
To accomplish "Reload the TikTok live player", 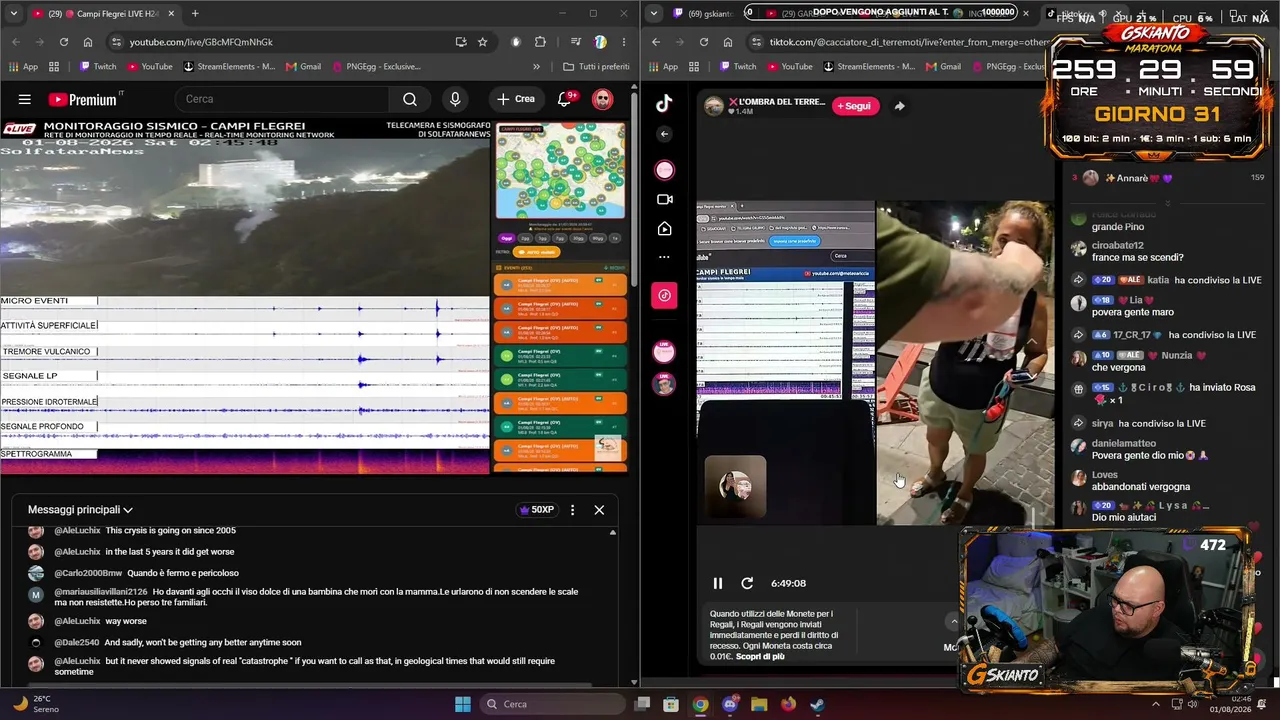I will (746, 583).
